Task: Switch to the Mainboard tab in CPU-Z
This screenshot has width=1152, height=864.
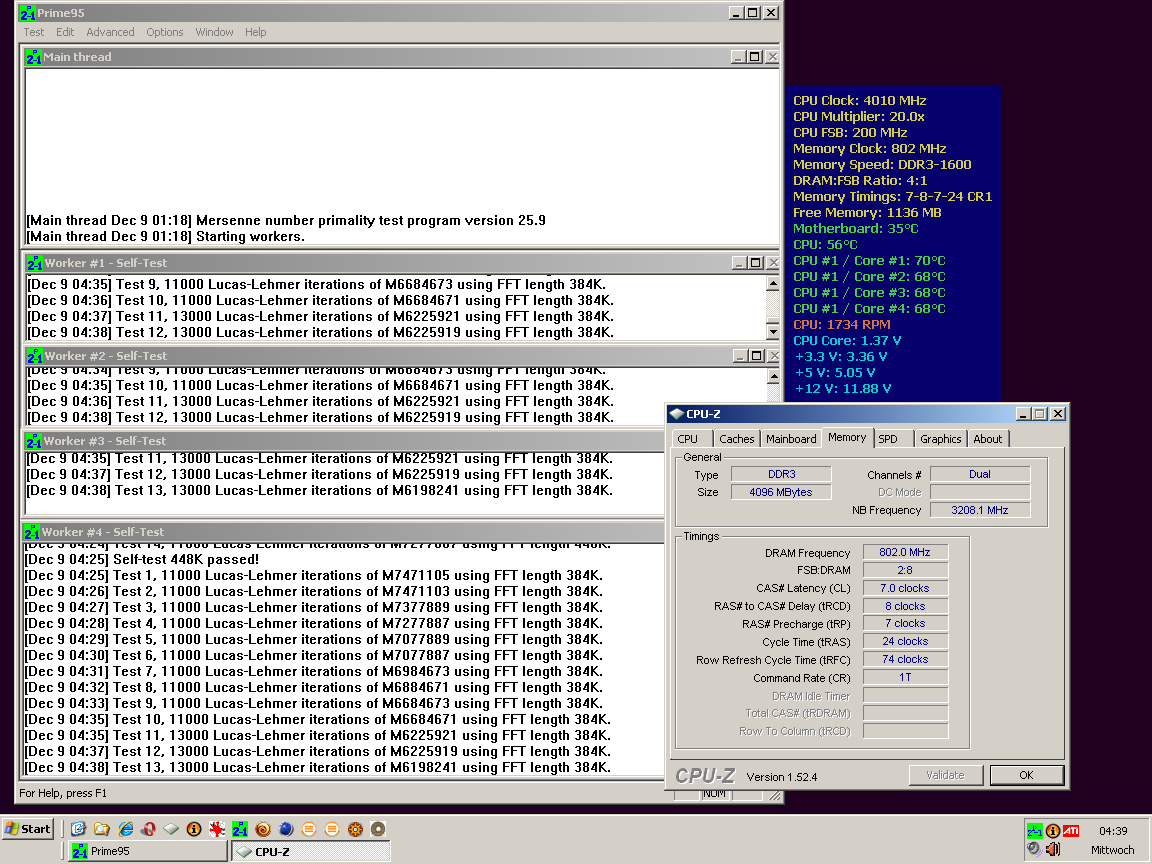Action: [791, 439]
